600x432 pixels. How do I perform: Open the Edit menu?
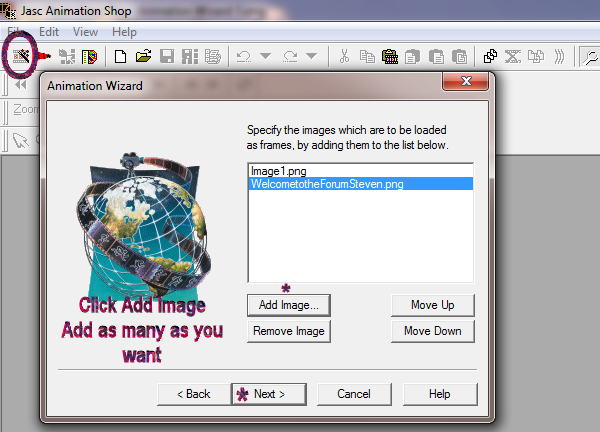49,32
